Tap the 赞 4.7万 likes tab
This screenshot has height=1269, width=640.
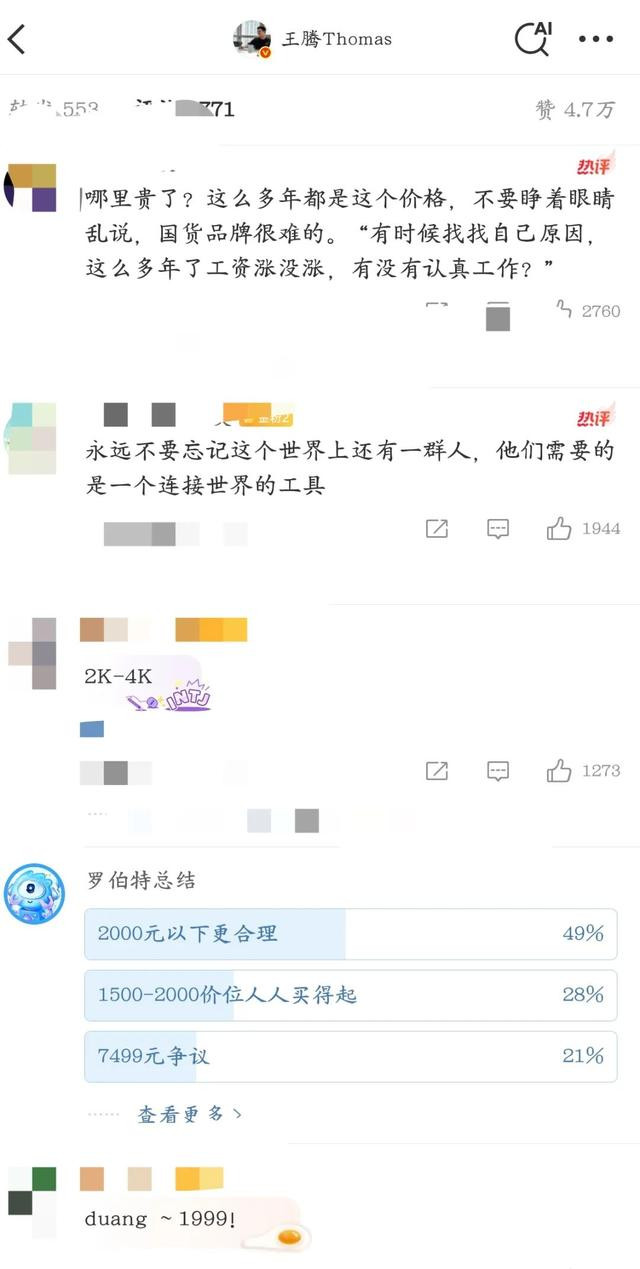[x=575, y=110]
